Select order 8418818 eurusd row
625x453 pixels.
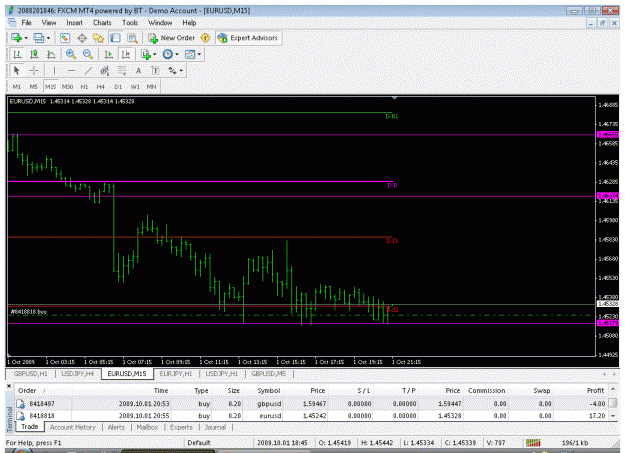pyautogui.click(x=311, y=416)
